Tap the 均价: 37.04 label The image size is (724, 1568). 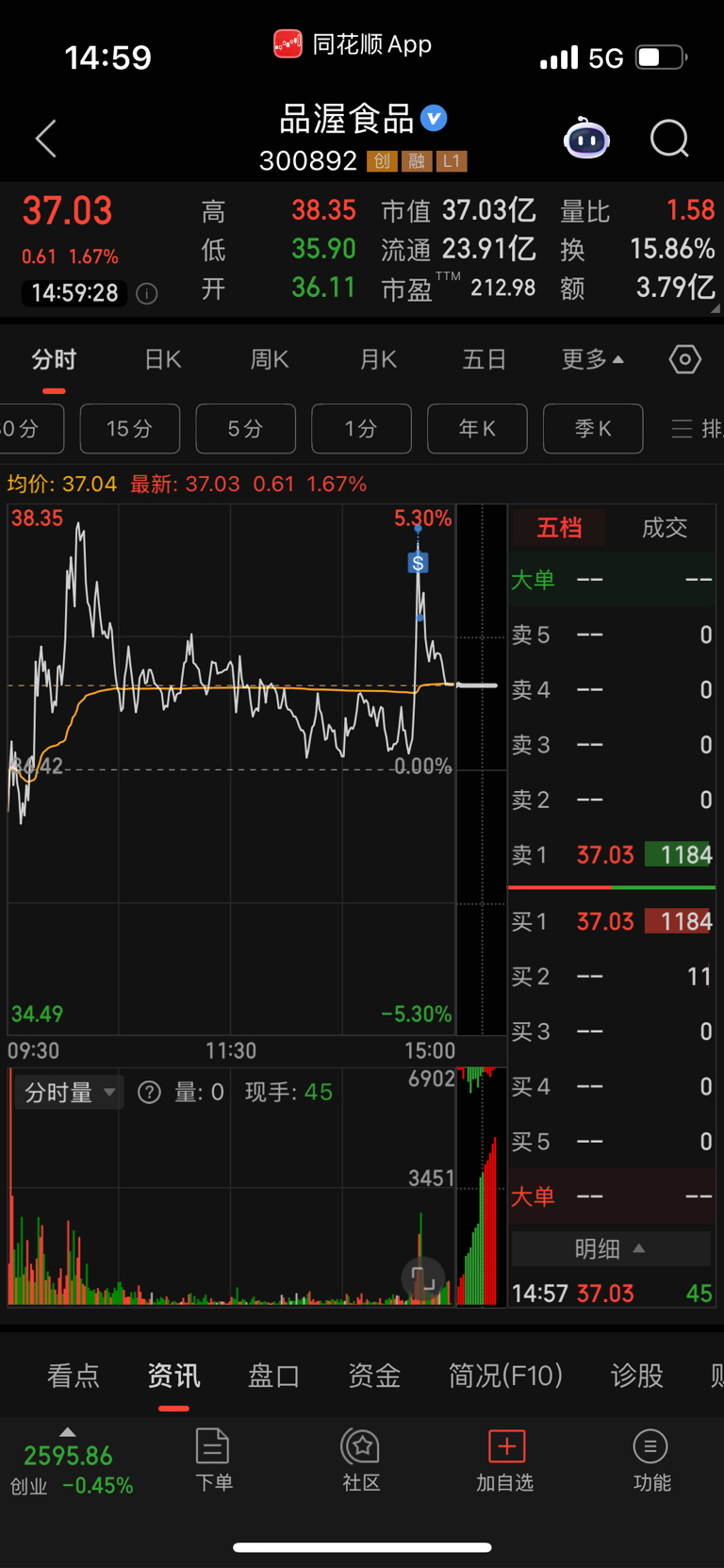coord(61,484)
